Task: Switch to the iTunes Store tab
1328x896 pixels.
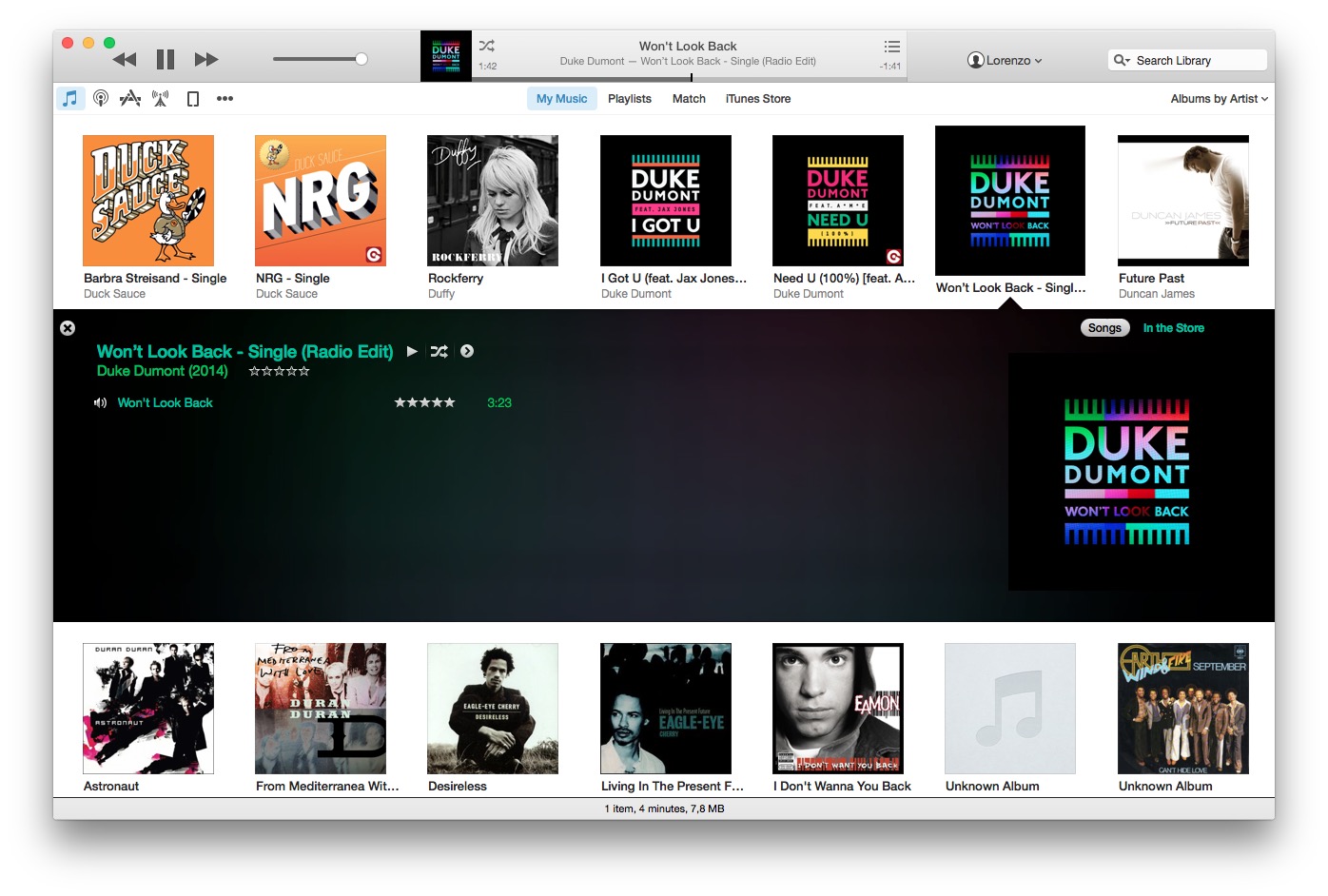Action: point(757,99)
